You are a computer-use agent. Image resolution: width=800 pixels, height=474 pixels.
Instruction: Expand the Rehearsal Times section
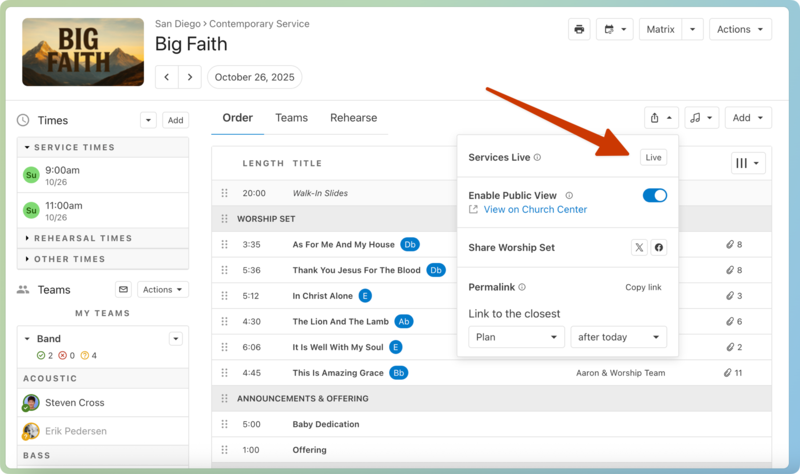tap(82, 239)
